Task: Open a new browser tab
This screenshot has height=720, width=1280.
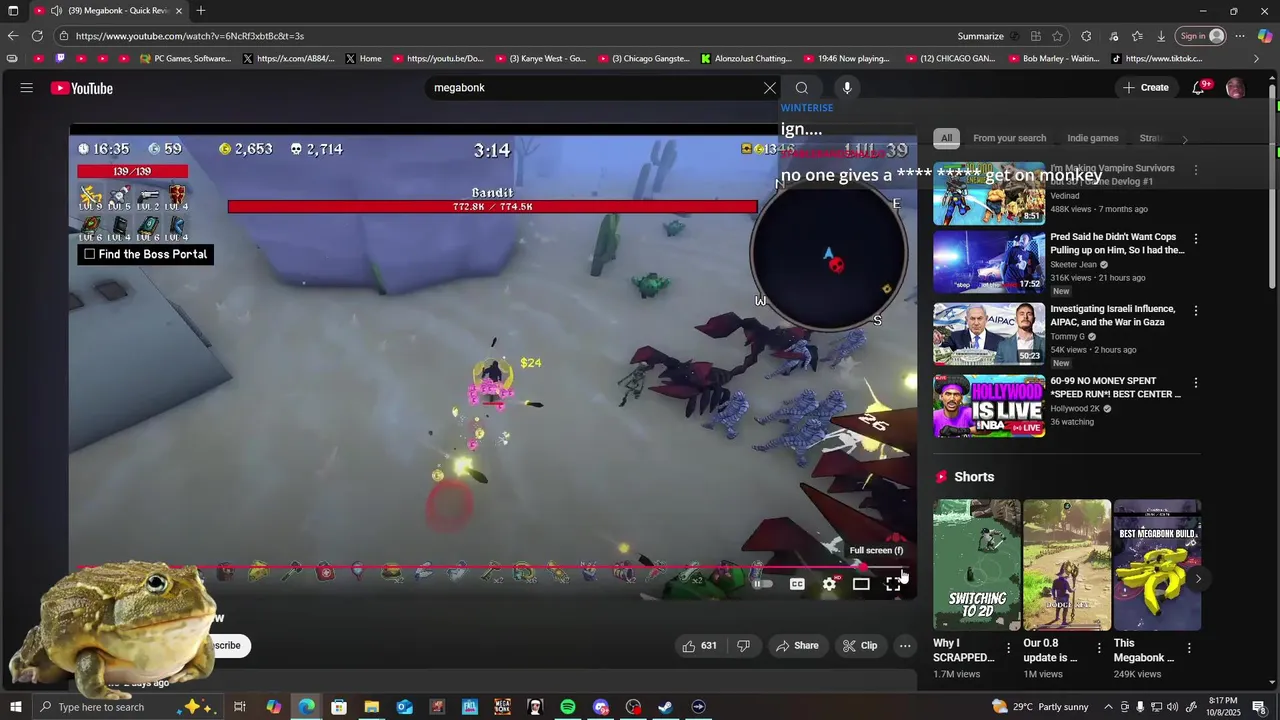Action: pos(201,11)
